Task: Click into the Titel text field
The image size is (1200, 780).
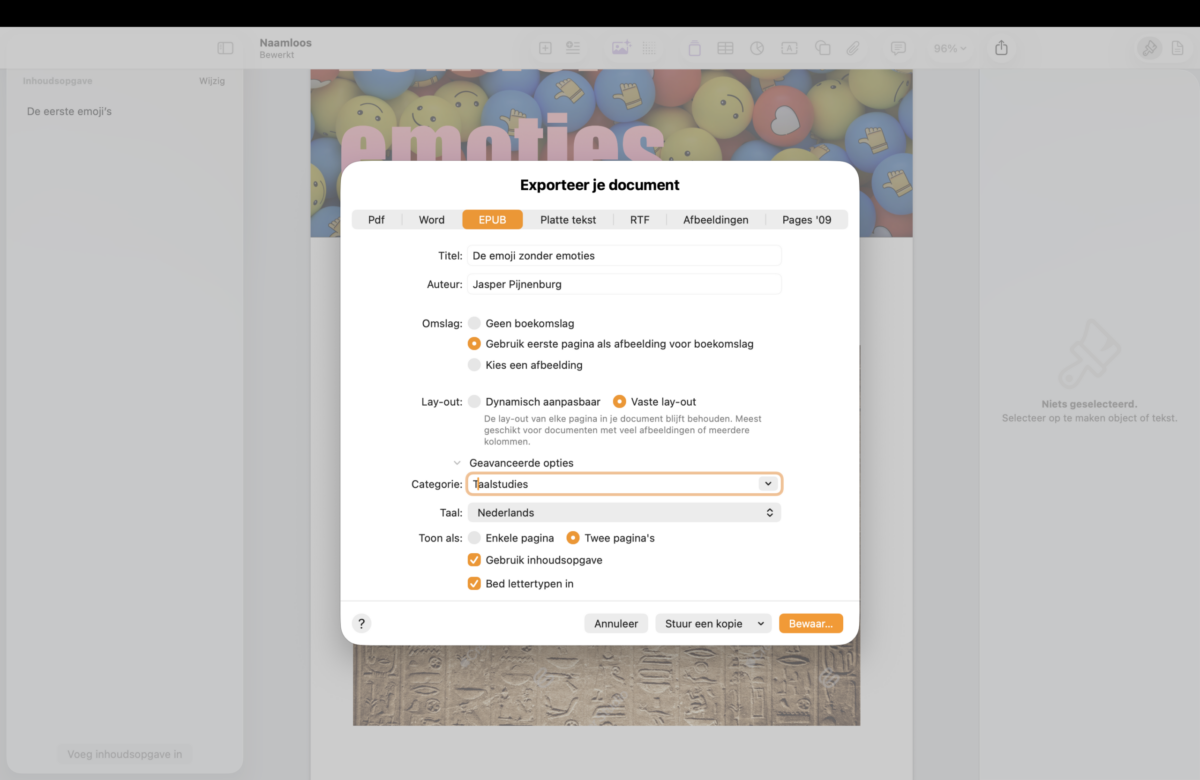Action: 624,256
